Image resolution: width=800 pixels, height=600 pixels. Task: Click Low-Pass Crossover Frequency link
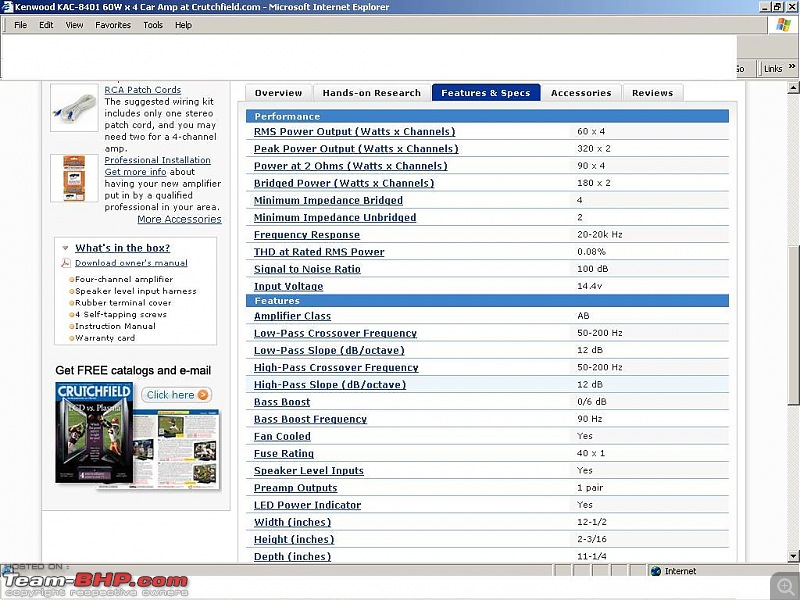pyautogui.click(x=336, y=334)
